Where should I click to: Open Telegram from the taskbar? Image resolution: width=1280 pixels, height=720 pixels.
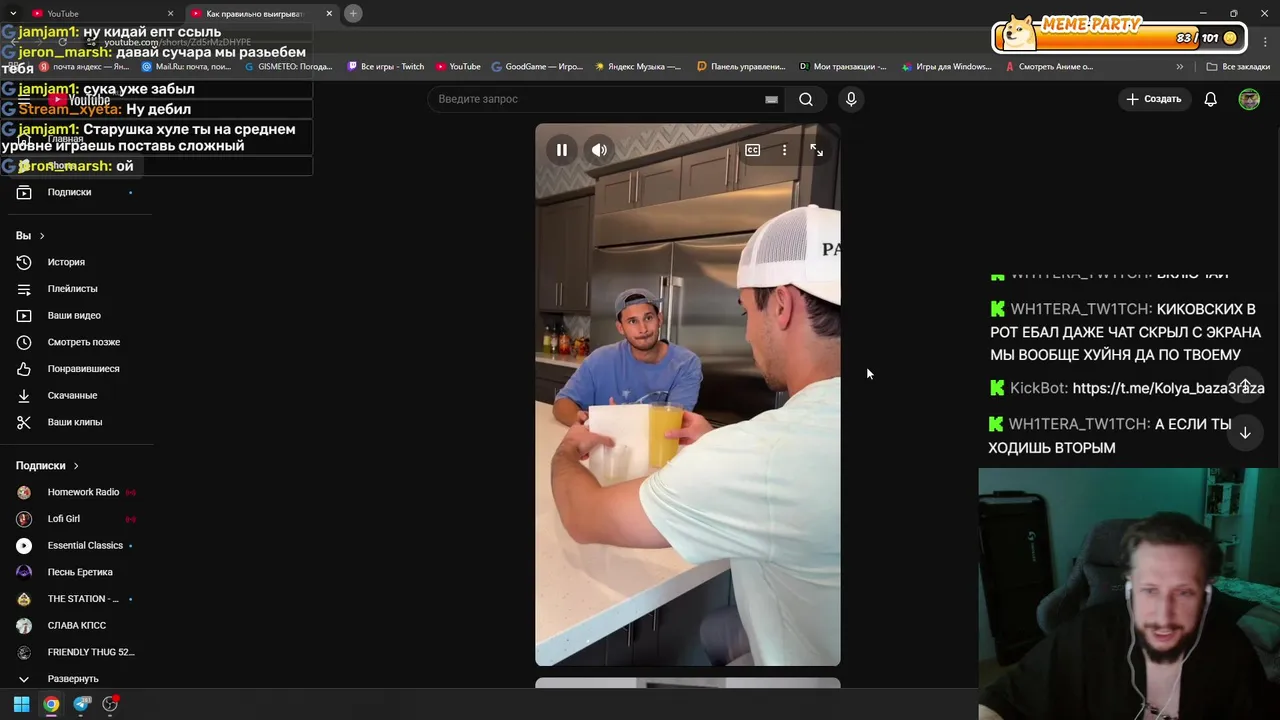tap(82, 704)
